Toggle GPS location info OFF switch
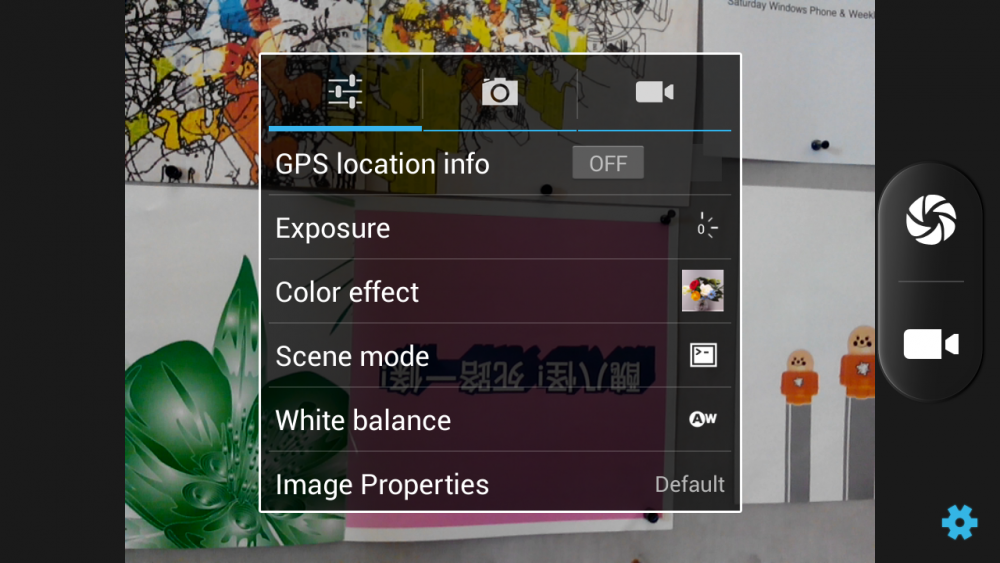Image resolution: width=1000 pixels, height=563 pixels. (x=608, y=163)
